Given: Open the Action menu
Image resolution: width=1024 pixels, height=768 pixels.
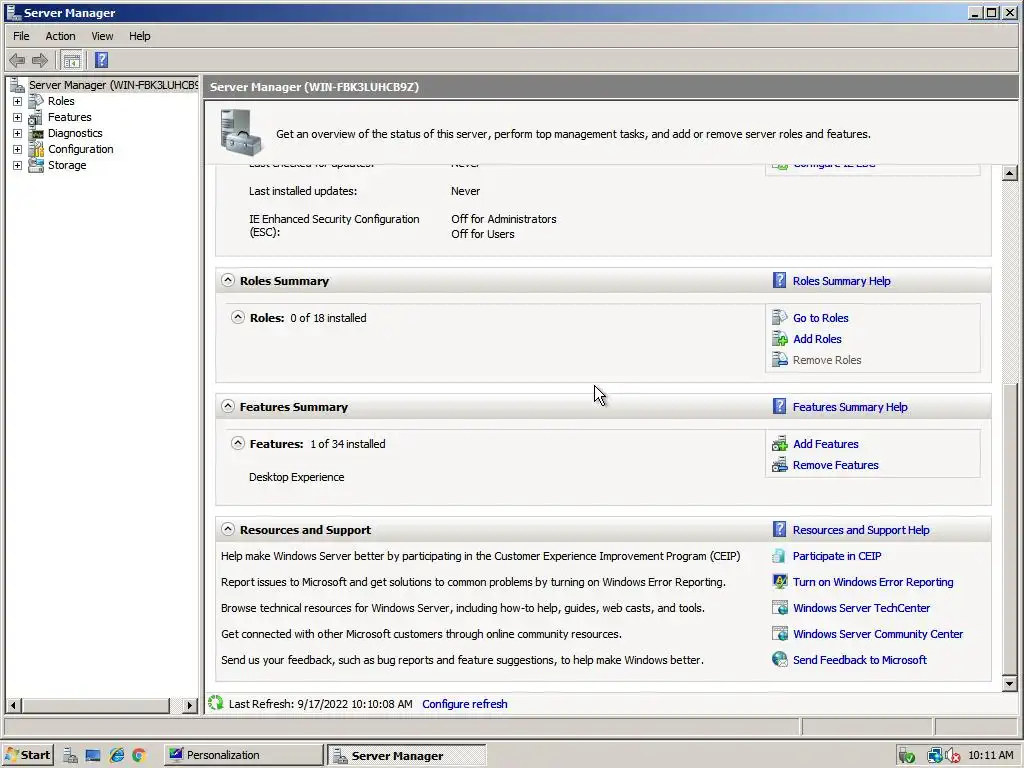Looking at the screenshot, I should (x=60, y=36).
